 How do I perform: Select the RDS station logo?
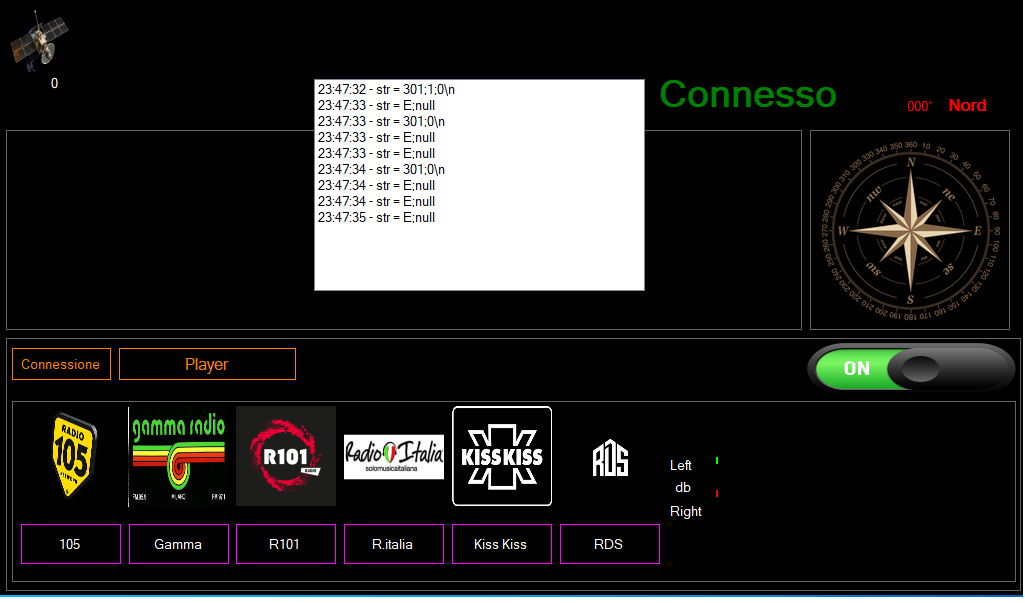(x=611, y=458)
